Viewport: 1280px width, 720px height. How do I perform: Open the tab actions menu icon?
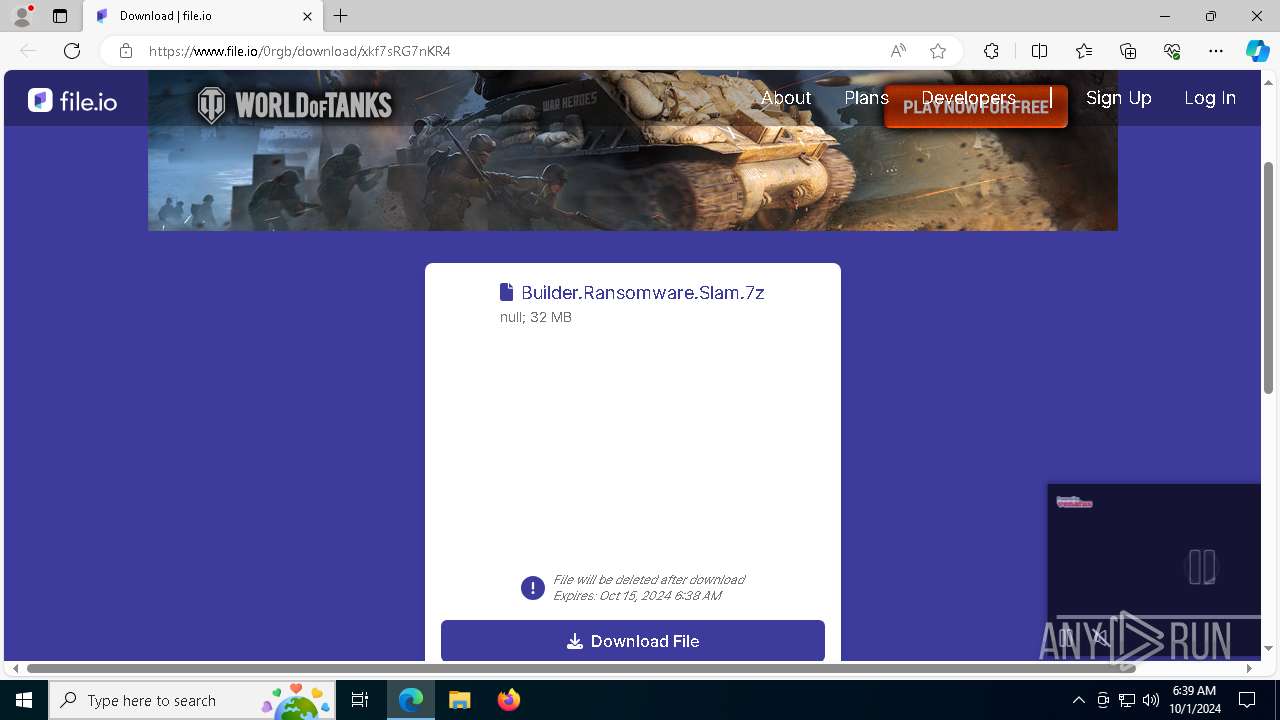[x=60, y=16]
